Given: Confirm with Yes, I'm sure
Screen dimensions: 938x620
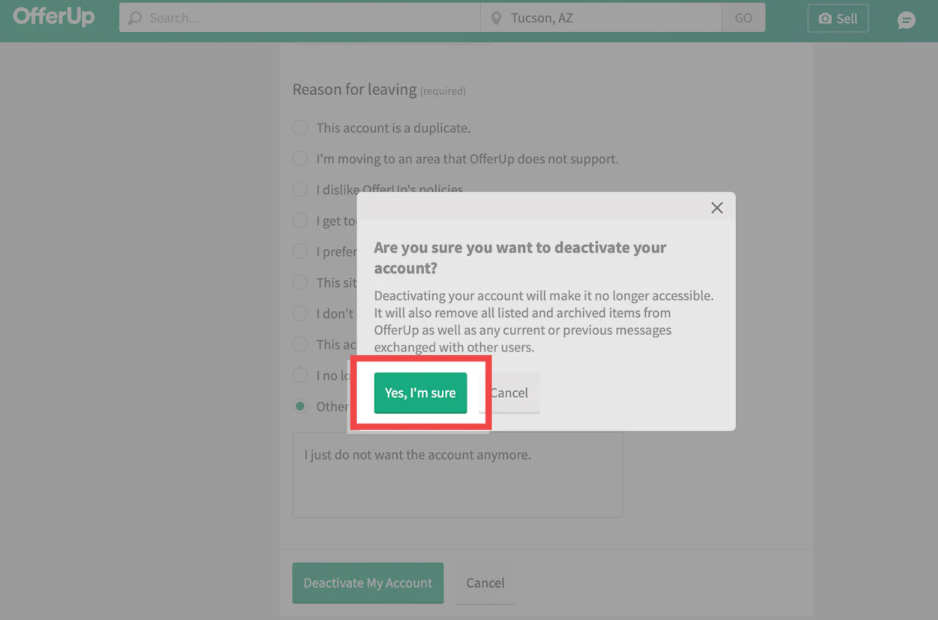Looking at the screenshot, I should coord(421,393).
